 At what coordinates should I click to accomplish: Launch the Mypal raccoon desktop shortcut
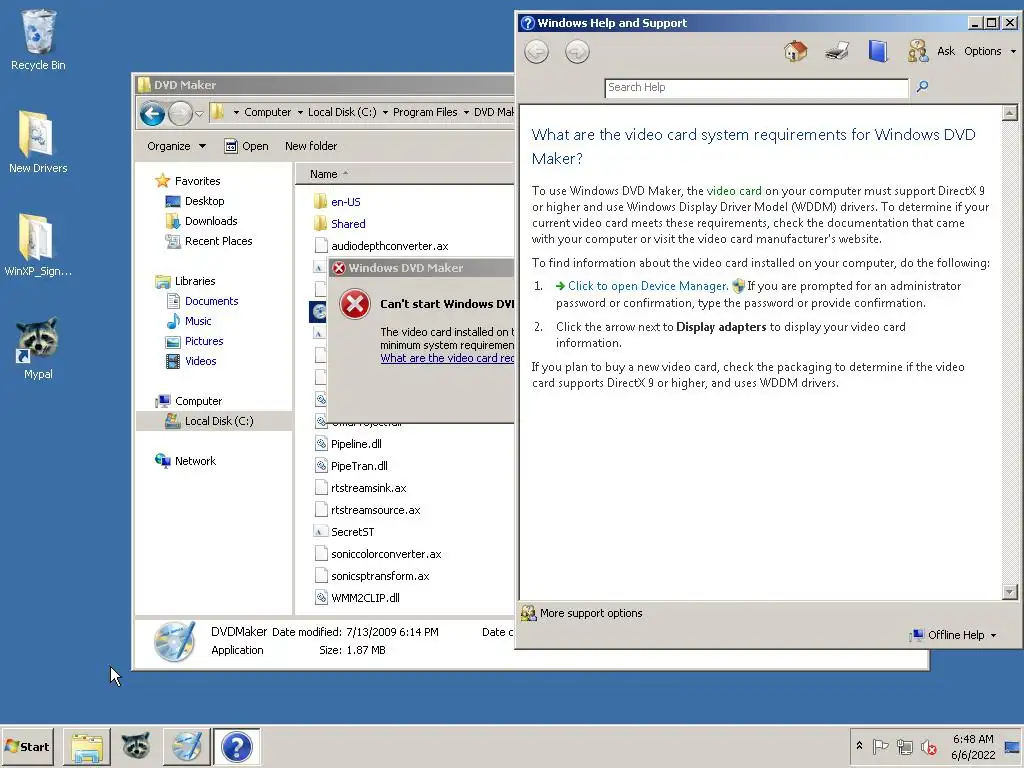click(x=38, y=347)
